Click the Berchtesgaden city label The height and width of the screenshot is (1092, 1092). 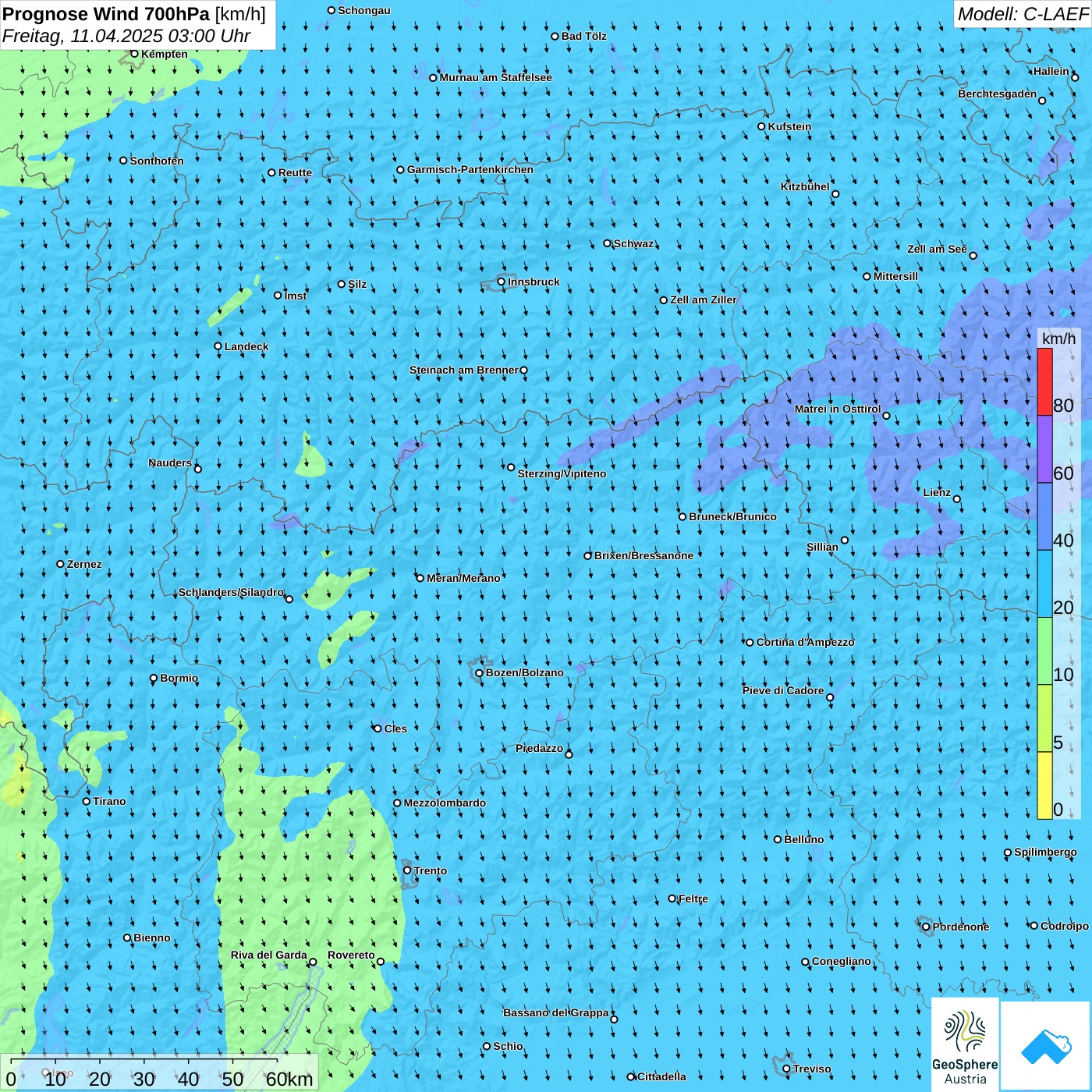coord(997,94)
